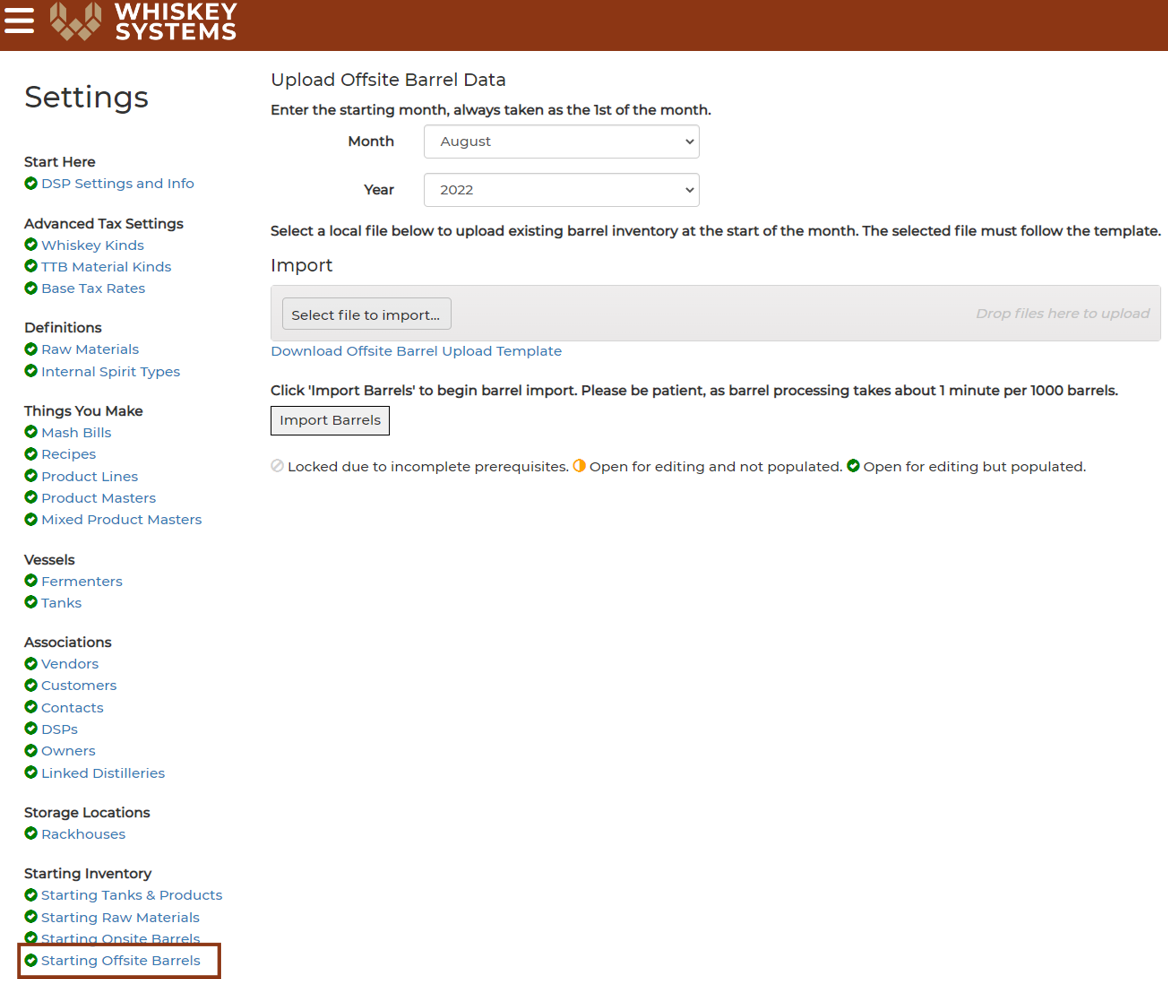The image size is (1168, 985).
Task: Click the Whiskey Systems logo
Action: [x=143, y=21]
